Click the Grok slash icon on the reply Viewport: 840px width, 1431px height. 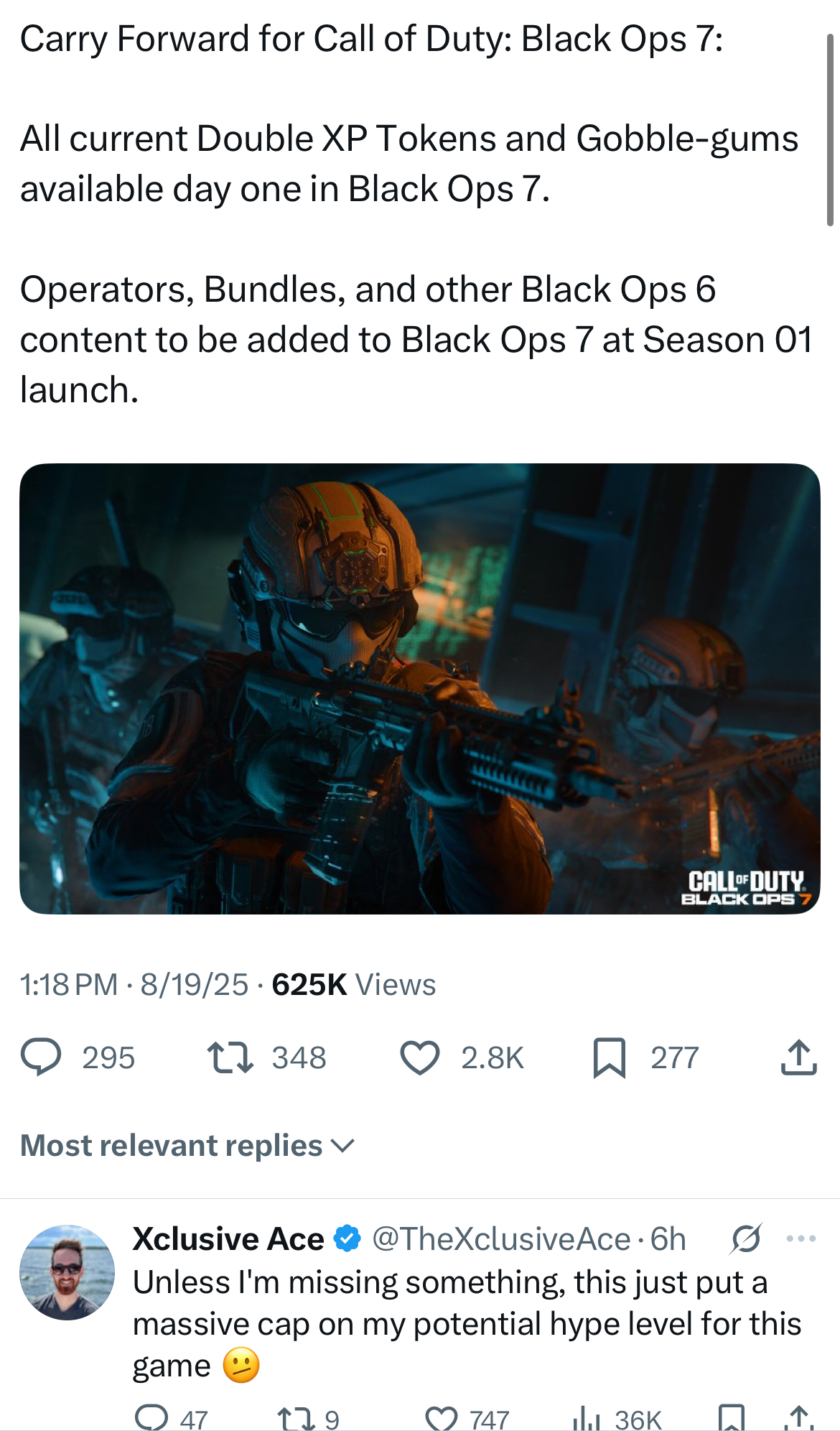[746, 1238]
